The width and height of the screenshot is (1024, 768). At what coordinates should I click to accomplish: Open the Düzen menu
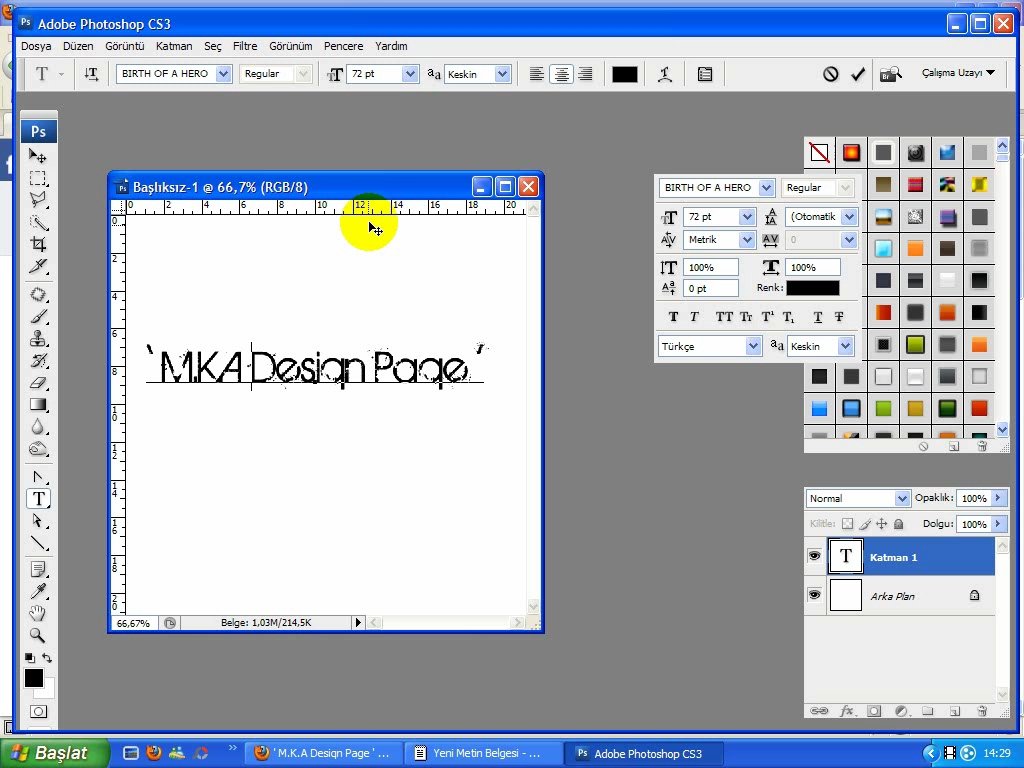(78, 46)
